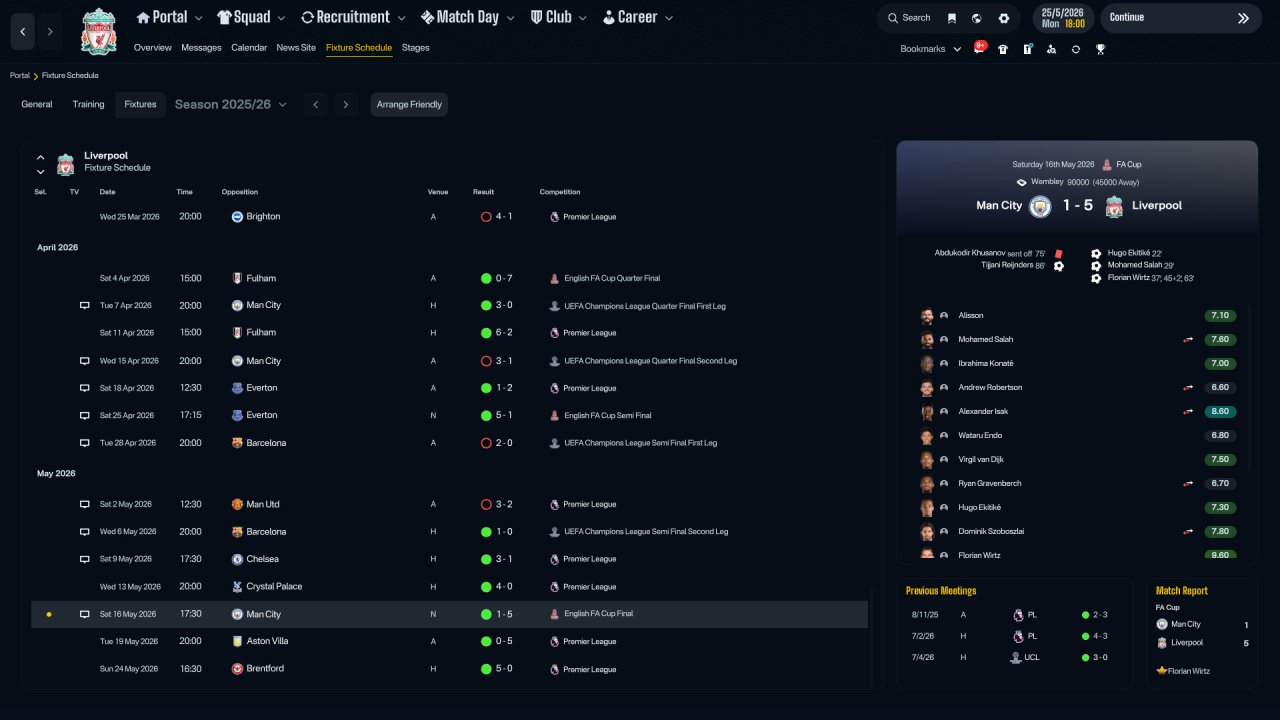This screenshot has height=720, width=1280.
Task: Expand the Bookmarks dropdown
Action: click(x=931, y=49)
